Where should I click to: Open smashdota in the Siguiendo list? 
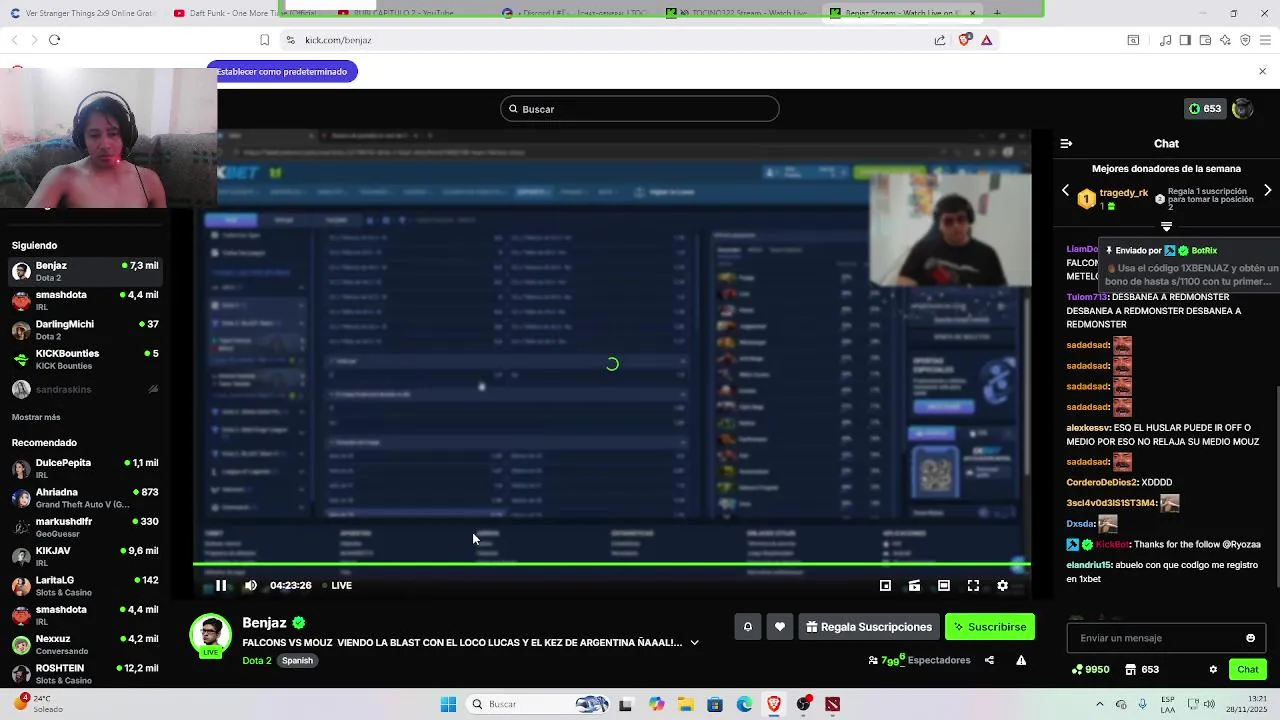(85, 300)
